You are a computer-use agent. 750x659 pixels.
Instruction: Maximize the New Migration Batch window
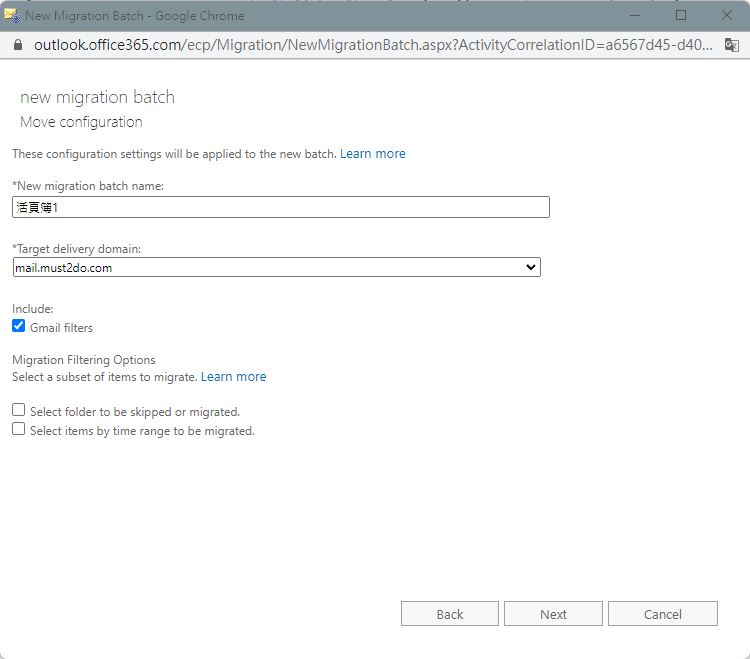[x=681, y=15]
